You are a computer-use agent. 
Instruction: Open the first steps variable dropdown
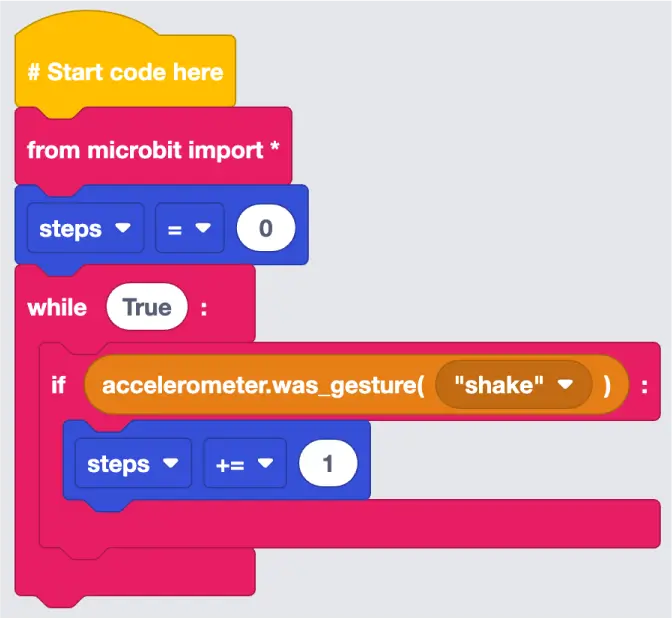pos(85,228)
